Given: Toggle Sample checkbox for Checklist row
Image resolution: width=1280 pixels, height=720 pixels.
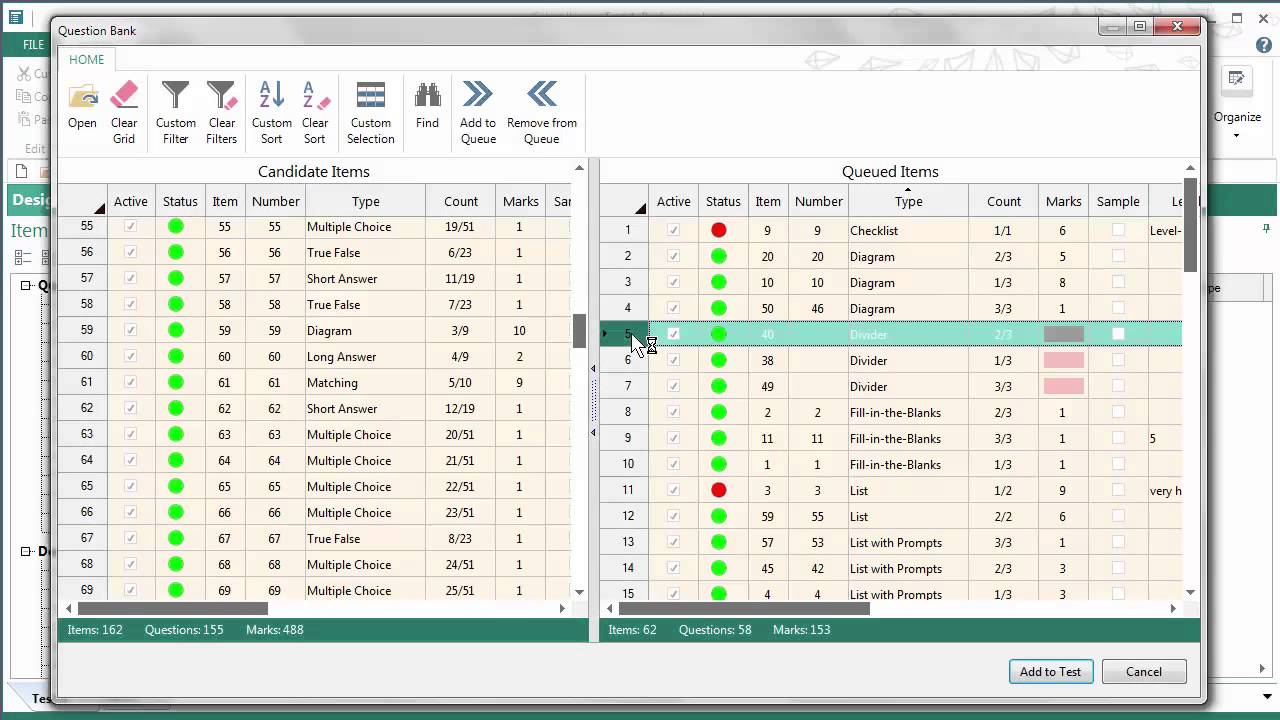Looking at the screenshot, I should (x=1118, y=231).
